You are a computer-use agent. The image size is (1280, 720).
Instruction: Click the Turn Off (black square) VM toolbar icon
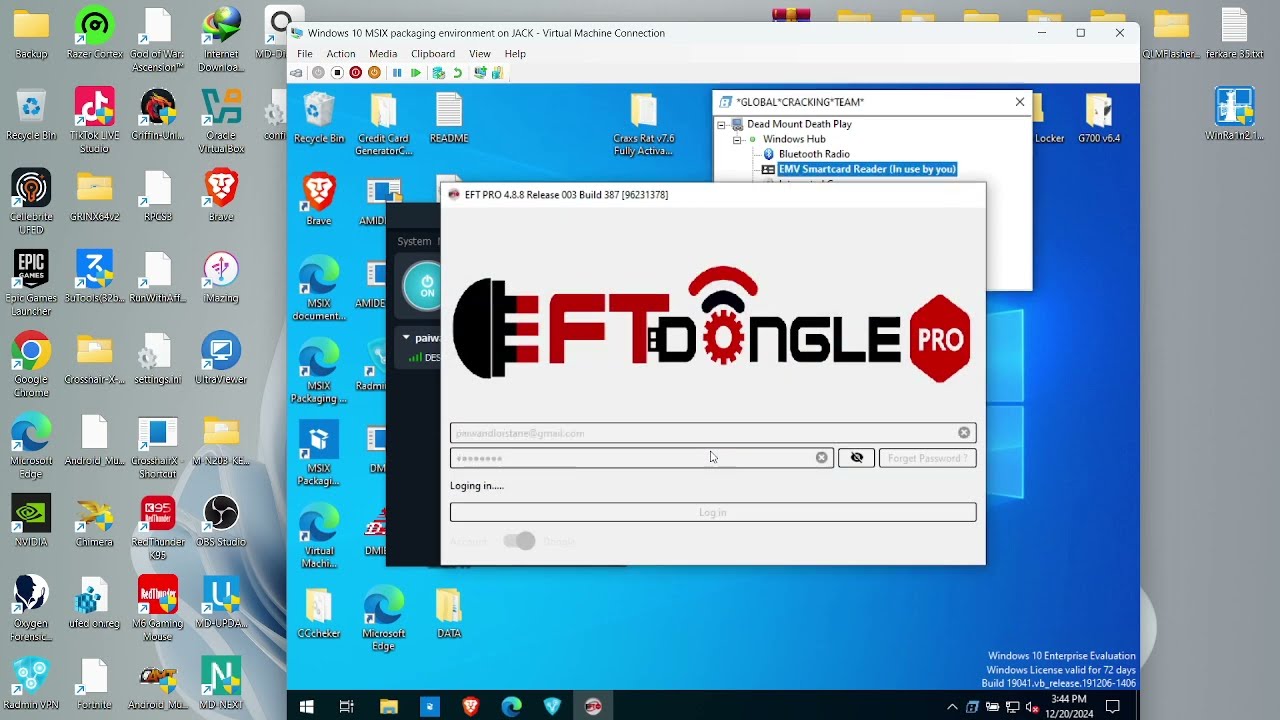pyautogui.click(x=337, y=73)
